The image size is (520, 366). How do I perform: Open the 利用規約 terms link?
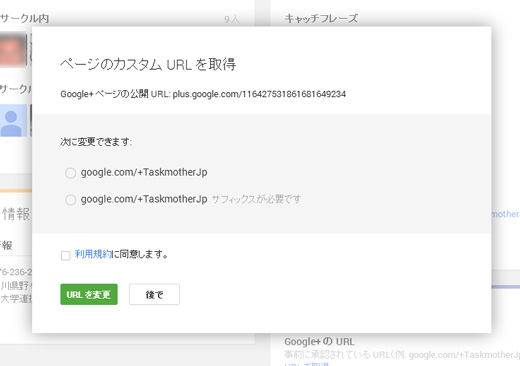point(93,254)
